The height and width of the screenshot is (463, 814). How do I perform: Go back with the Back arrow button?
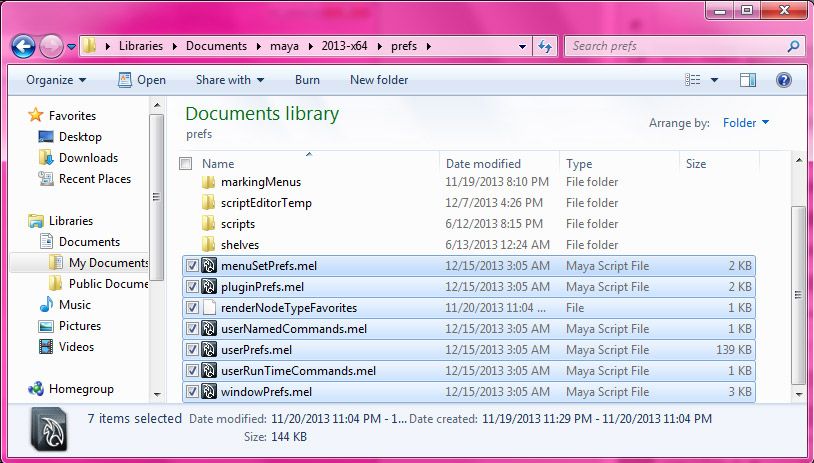(23, 47)
